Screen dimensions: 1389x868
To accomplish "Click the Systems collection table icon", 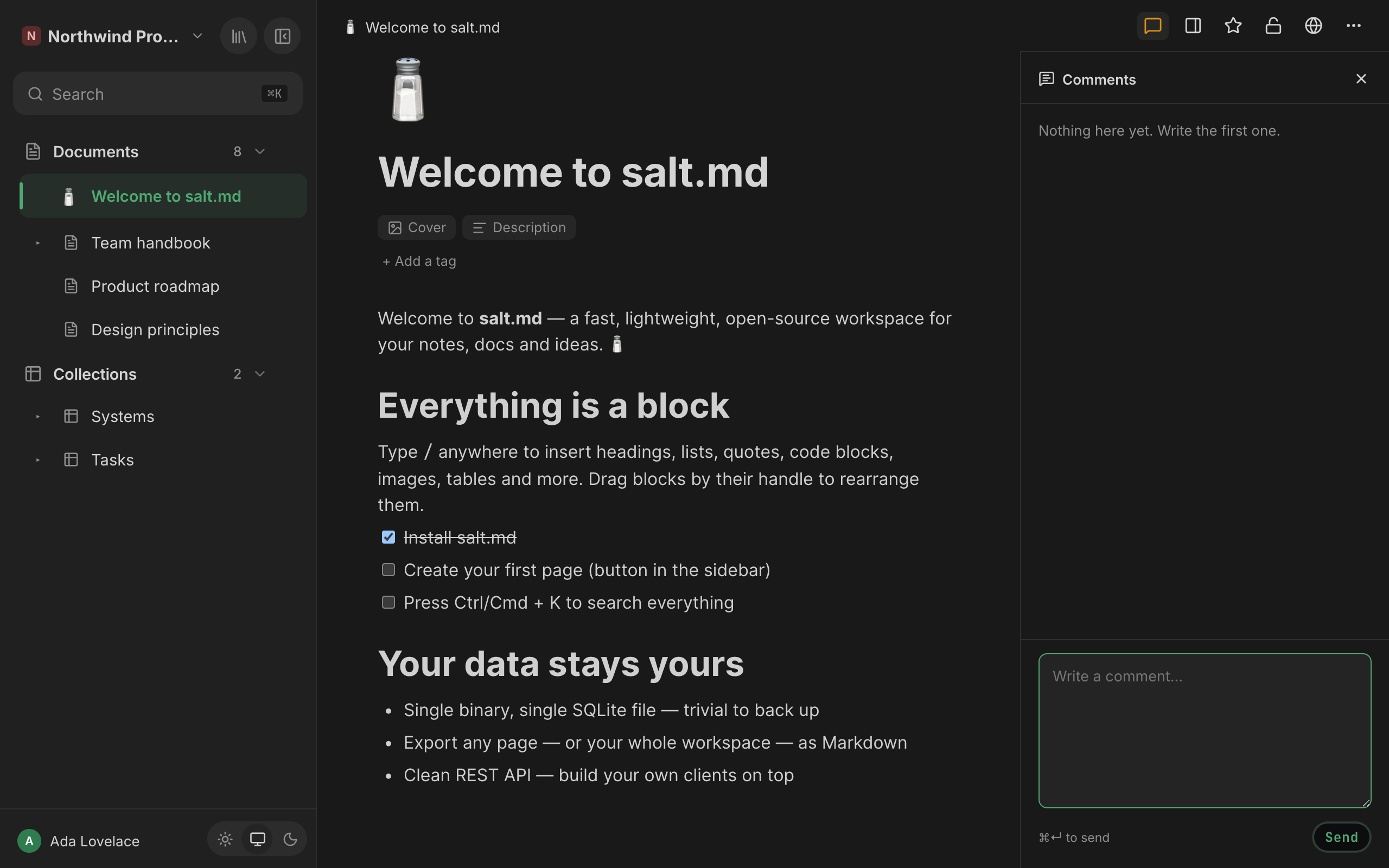I will (x=71, y=416).
